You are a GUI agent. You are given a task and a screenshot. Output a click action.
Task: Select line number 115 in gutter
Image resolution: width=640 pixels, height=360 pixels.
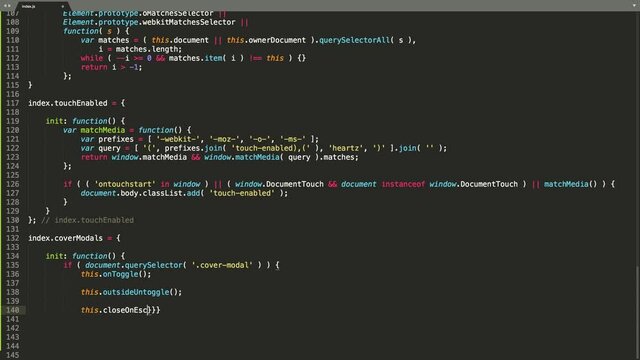[x=13, y=85]
